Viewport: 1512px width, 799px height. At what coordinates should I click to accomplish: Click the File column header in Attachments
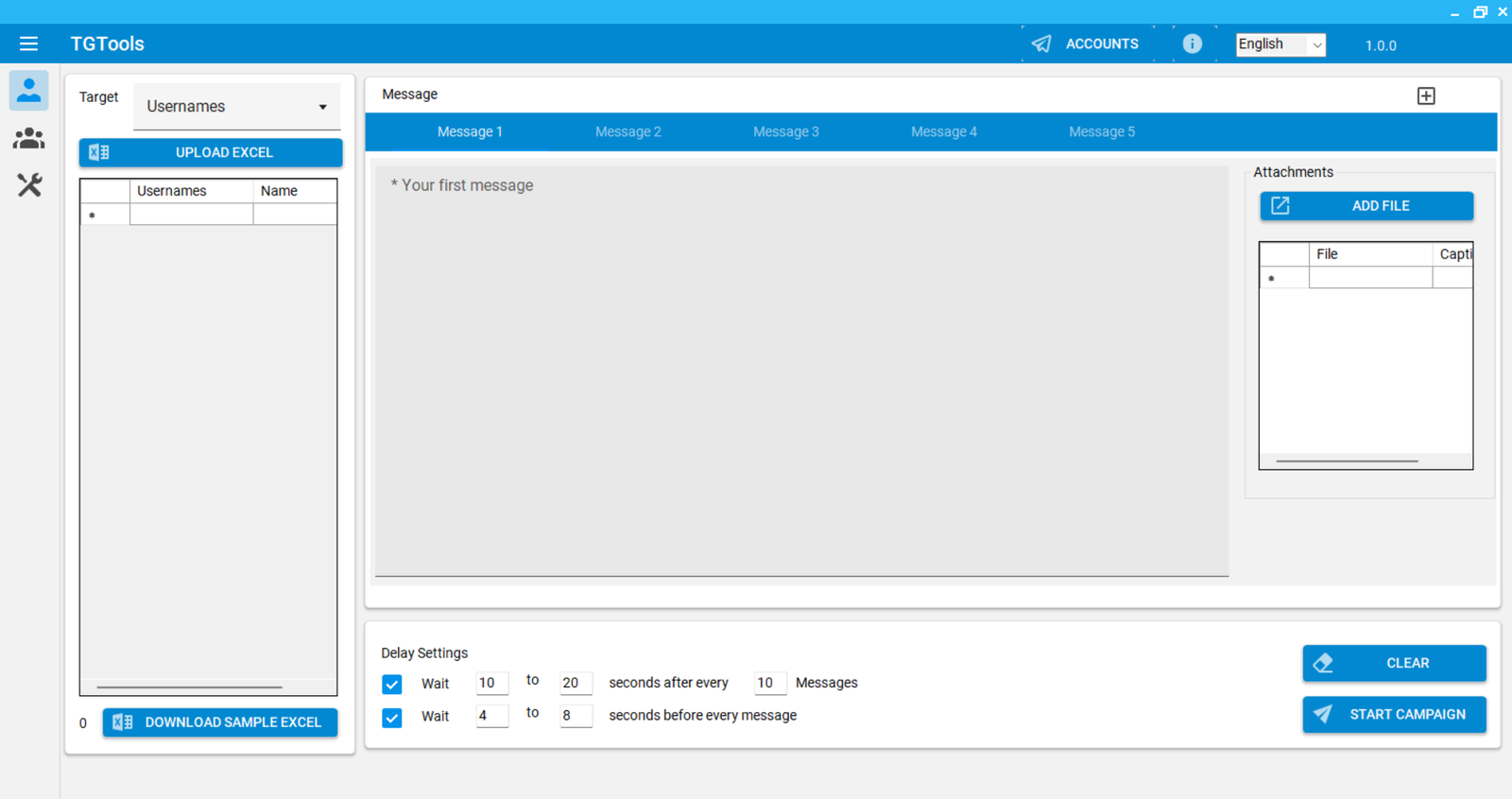(1370, 254)
